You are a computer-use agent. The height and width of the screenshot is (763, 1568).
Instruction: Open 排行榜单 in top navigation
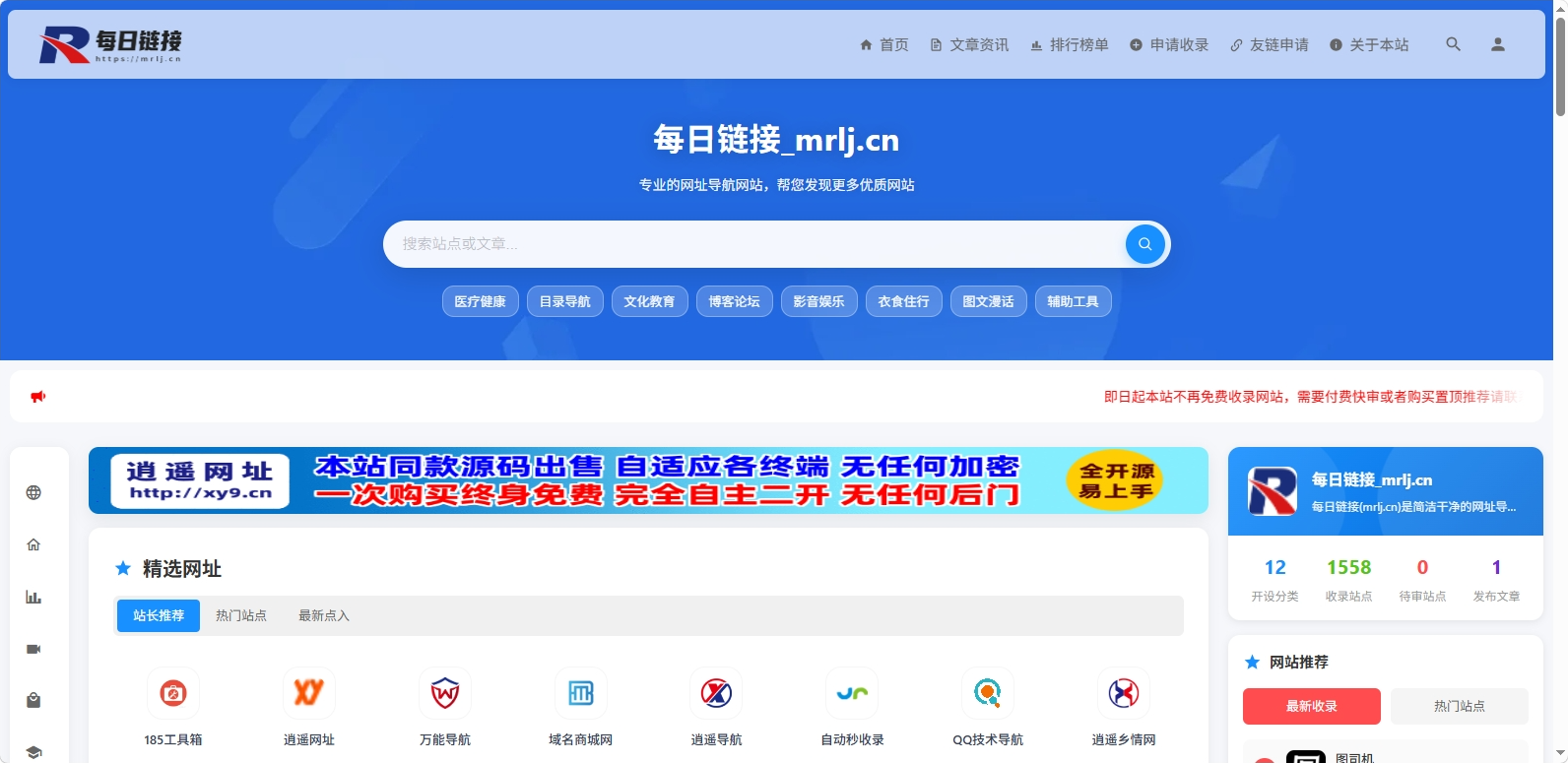[1070, 44]
